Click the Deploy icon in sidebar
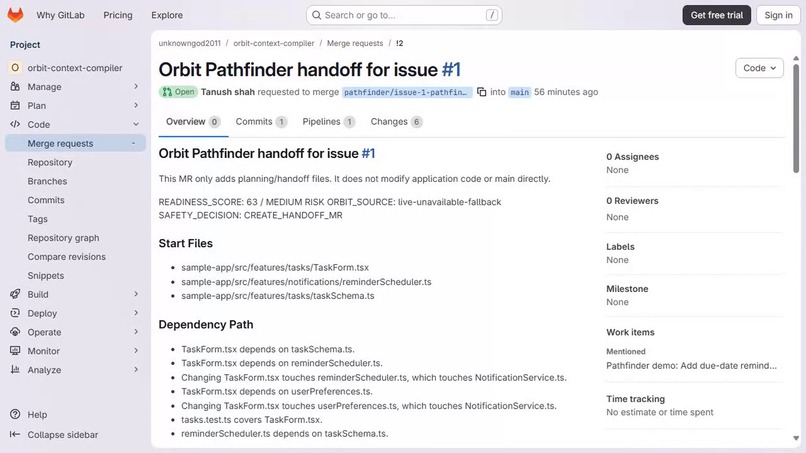The image size is (806, 453). (15, 313)
